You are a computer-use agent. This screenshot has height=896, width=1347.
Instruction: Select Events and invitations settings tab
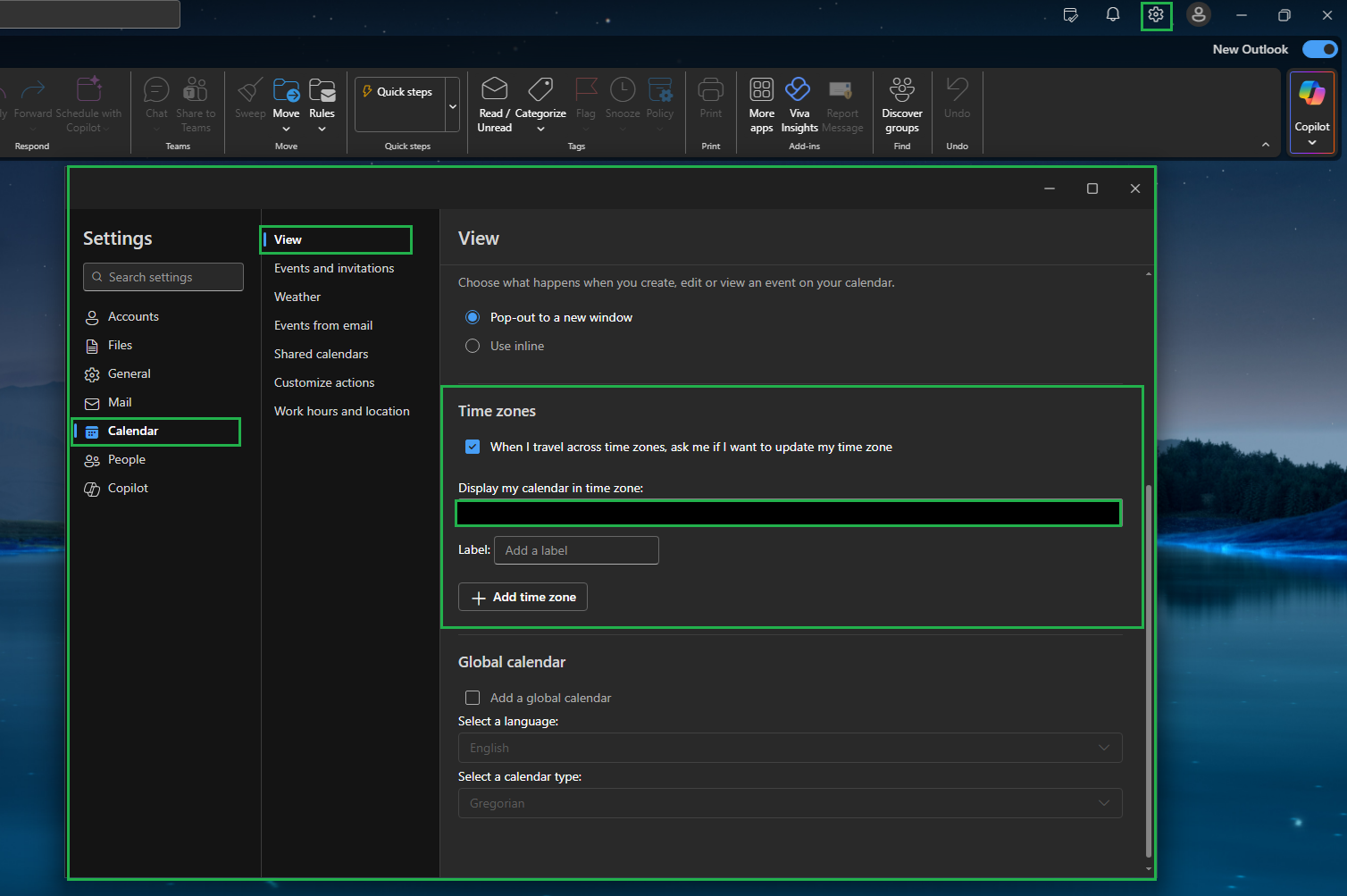(x=334, y=268)
